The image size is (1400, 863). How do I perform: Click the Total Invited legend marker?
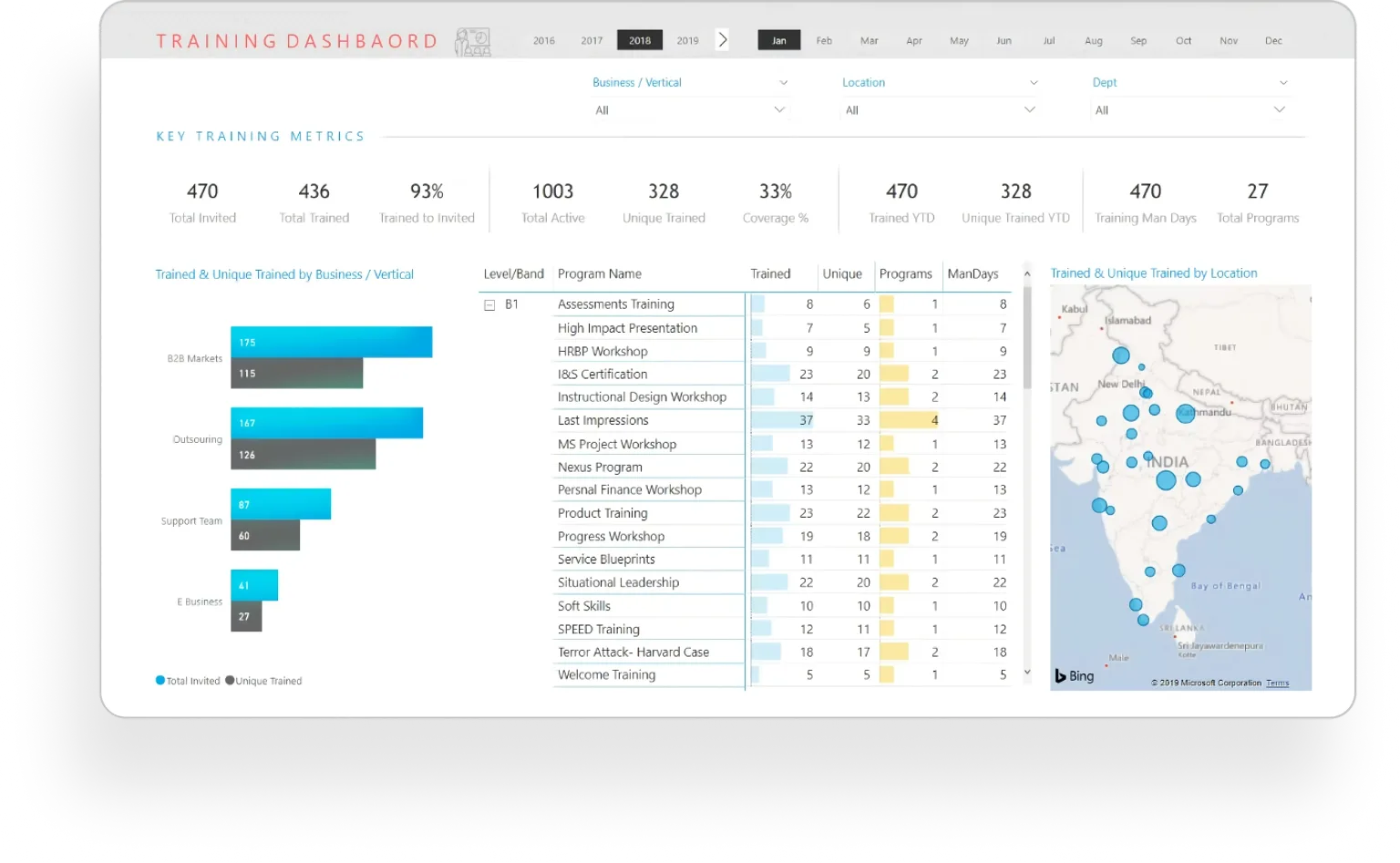tap(160, 681)
